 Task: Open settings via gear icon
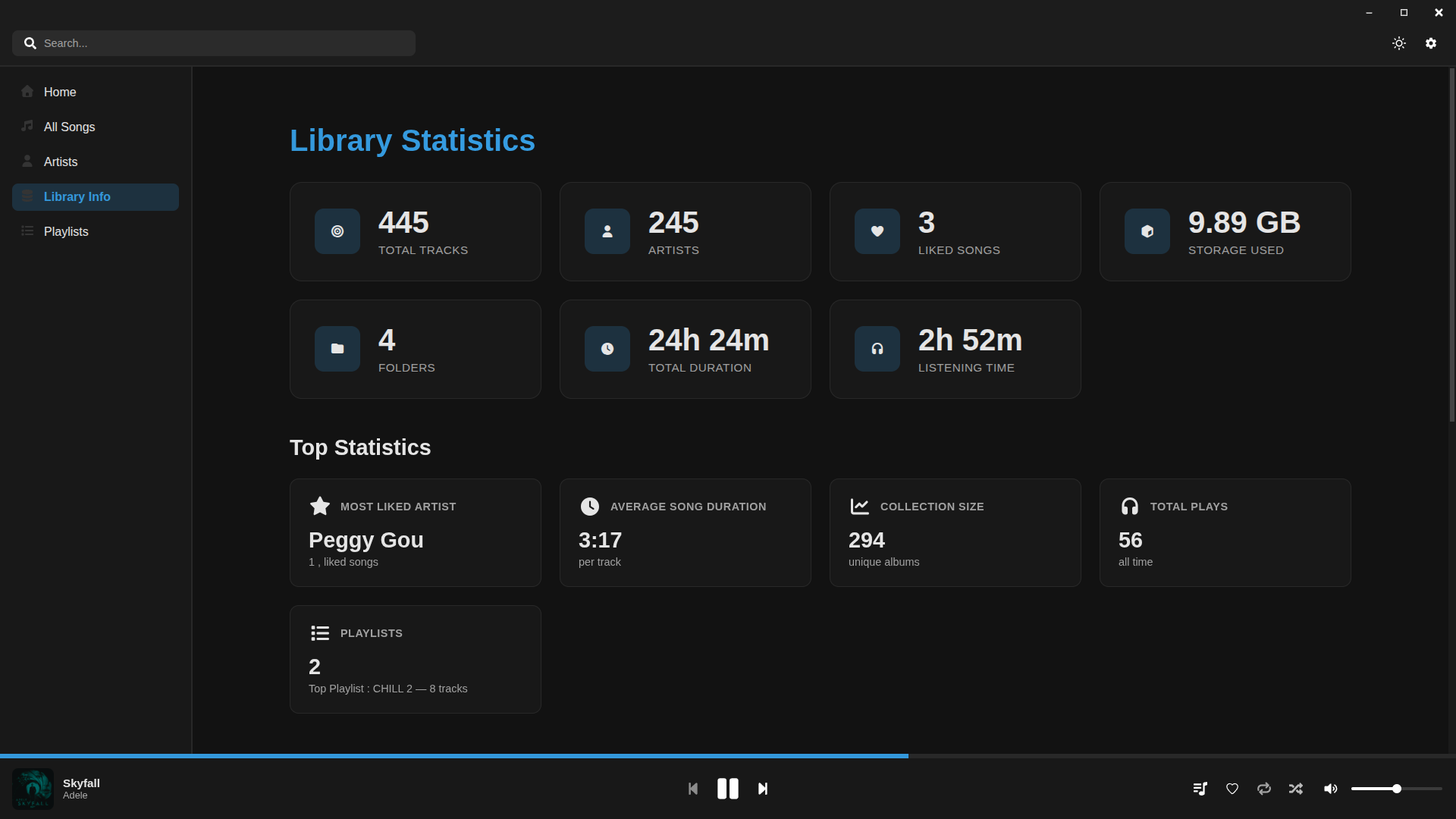[x=1431, y=43]
